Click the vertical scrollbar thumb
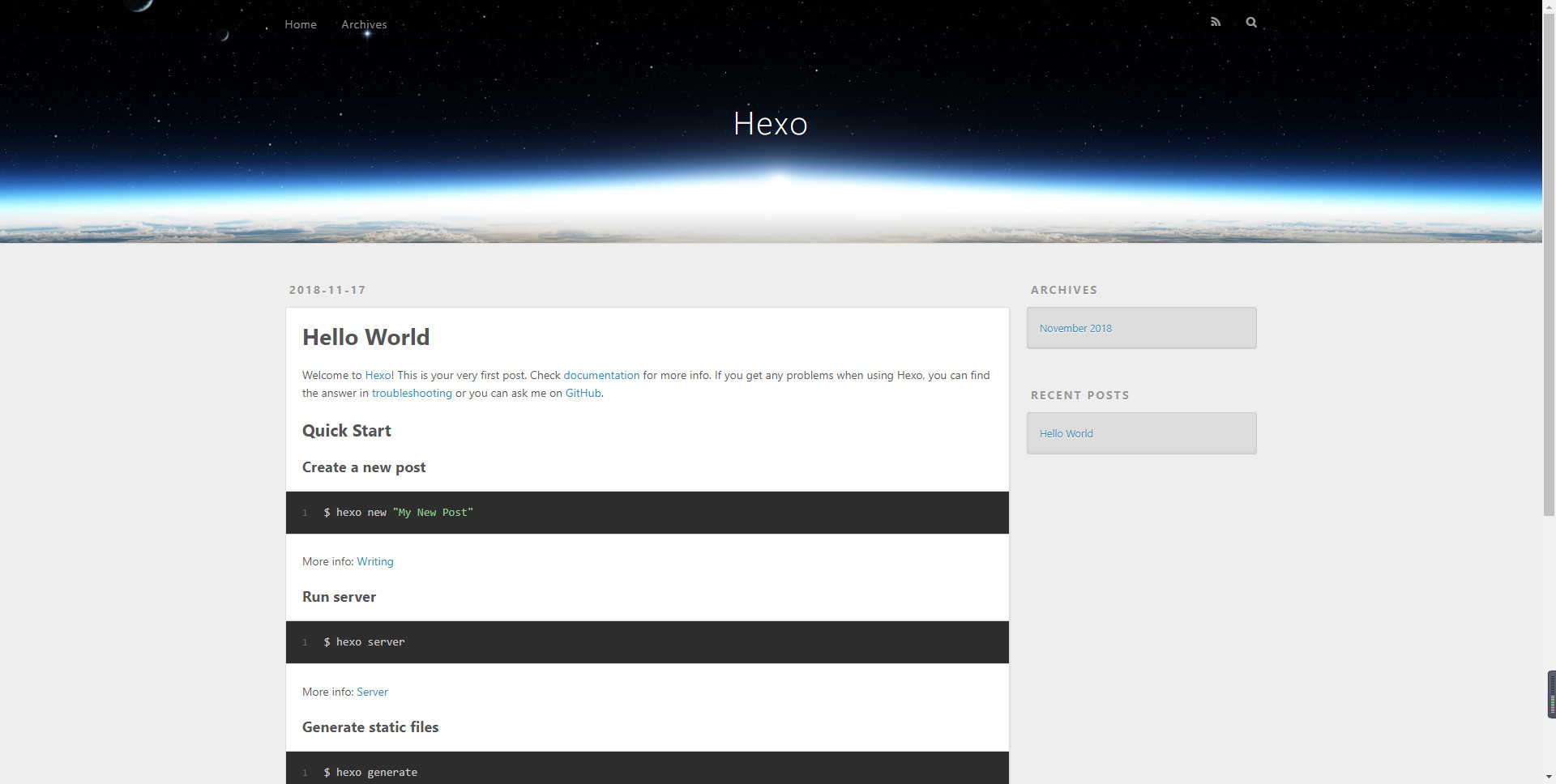The width and height of the screenshot is (1556, 784). click(x=1549, y=263)
